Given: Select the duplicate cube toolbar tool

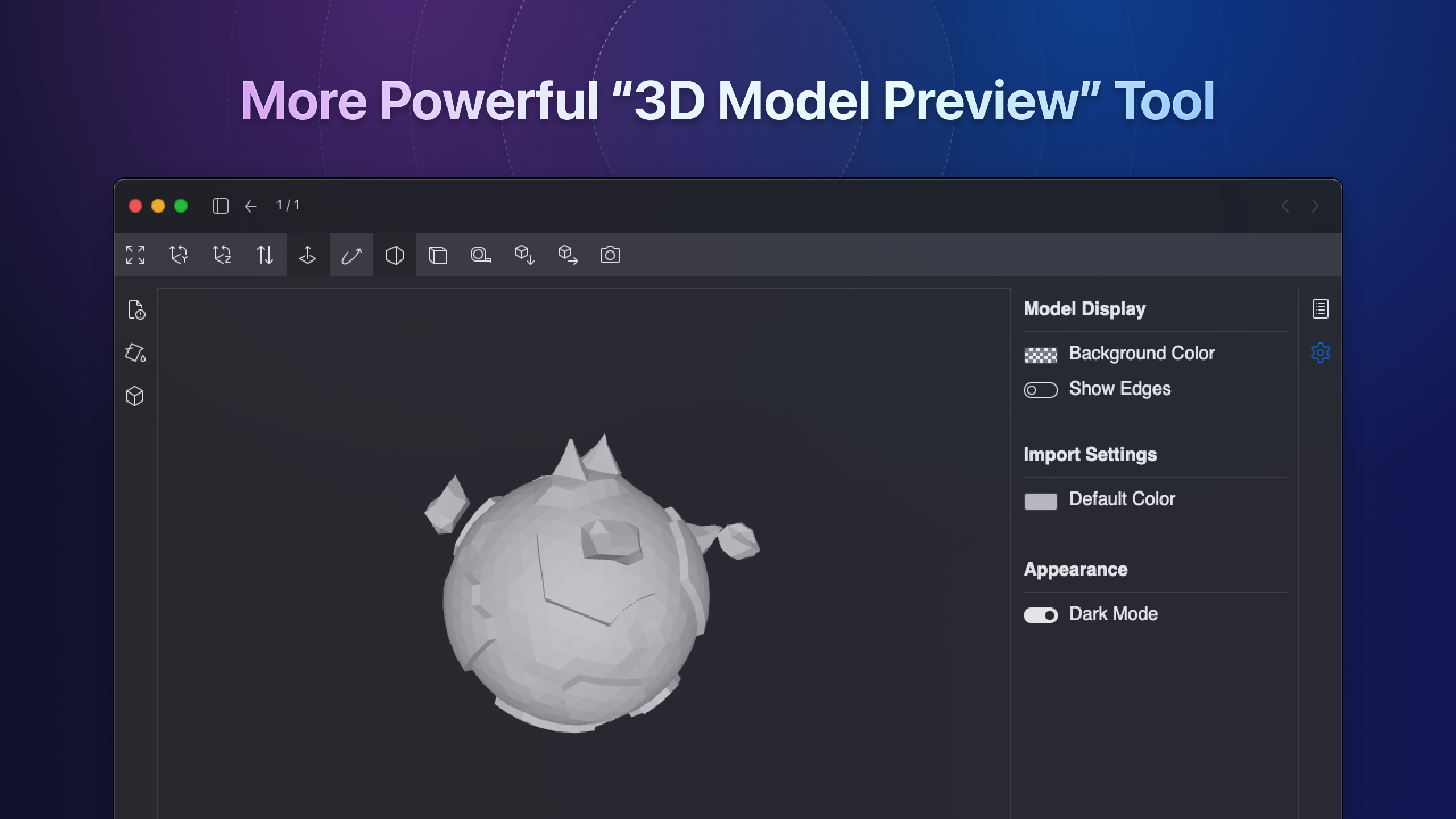Looking at the screenshot, I should point(438,255).
